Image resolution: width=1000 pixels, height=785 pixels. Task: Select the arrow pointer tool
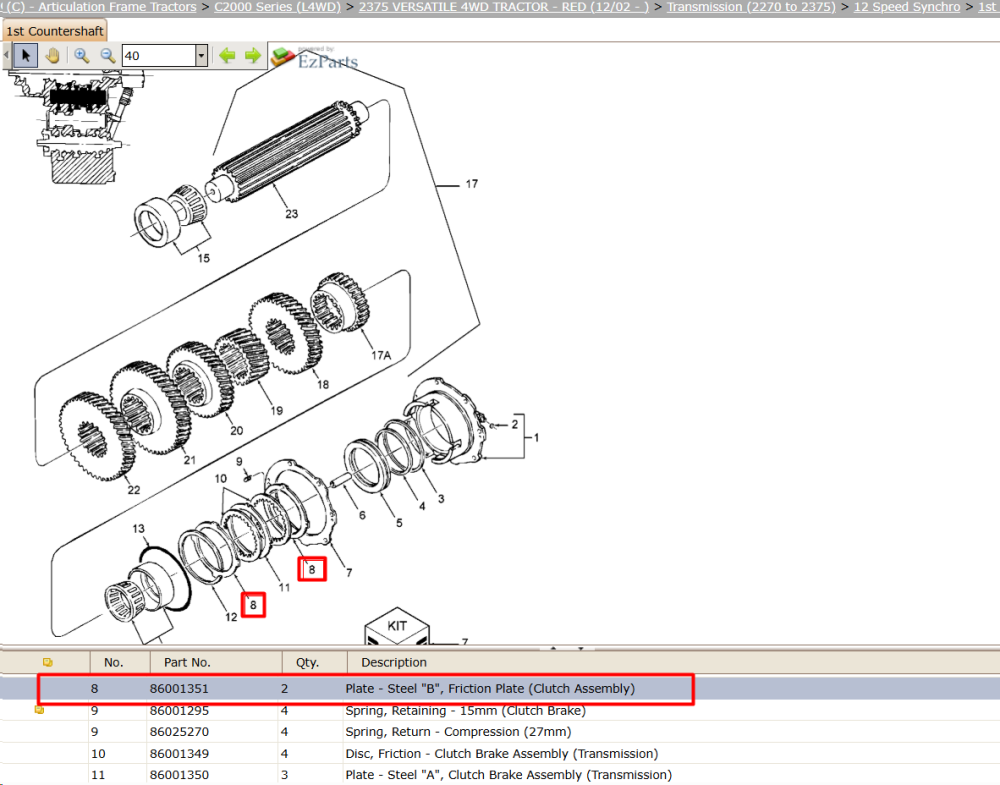click(26, 55)
